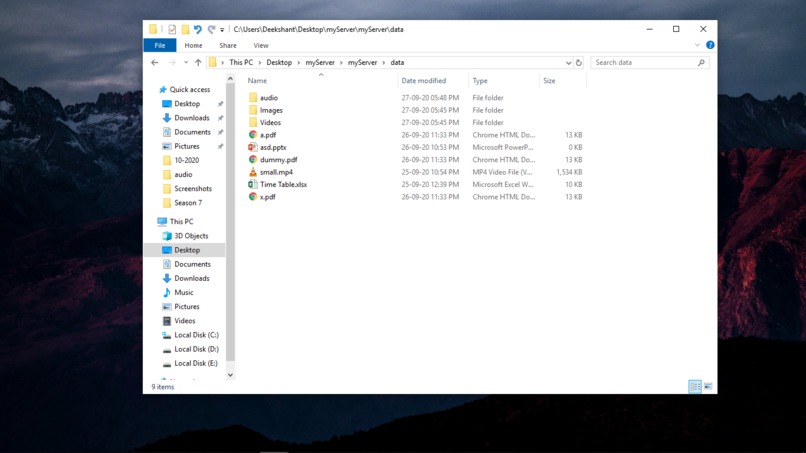806x453 pixels.
Task: Refresh the data folder view
Action: [579, 63]
